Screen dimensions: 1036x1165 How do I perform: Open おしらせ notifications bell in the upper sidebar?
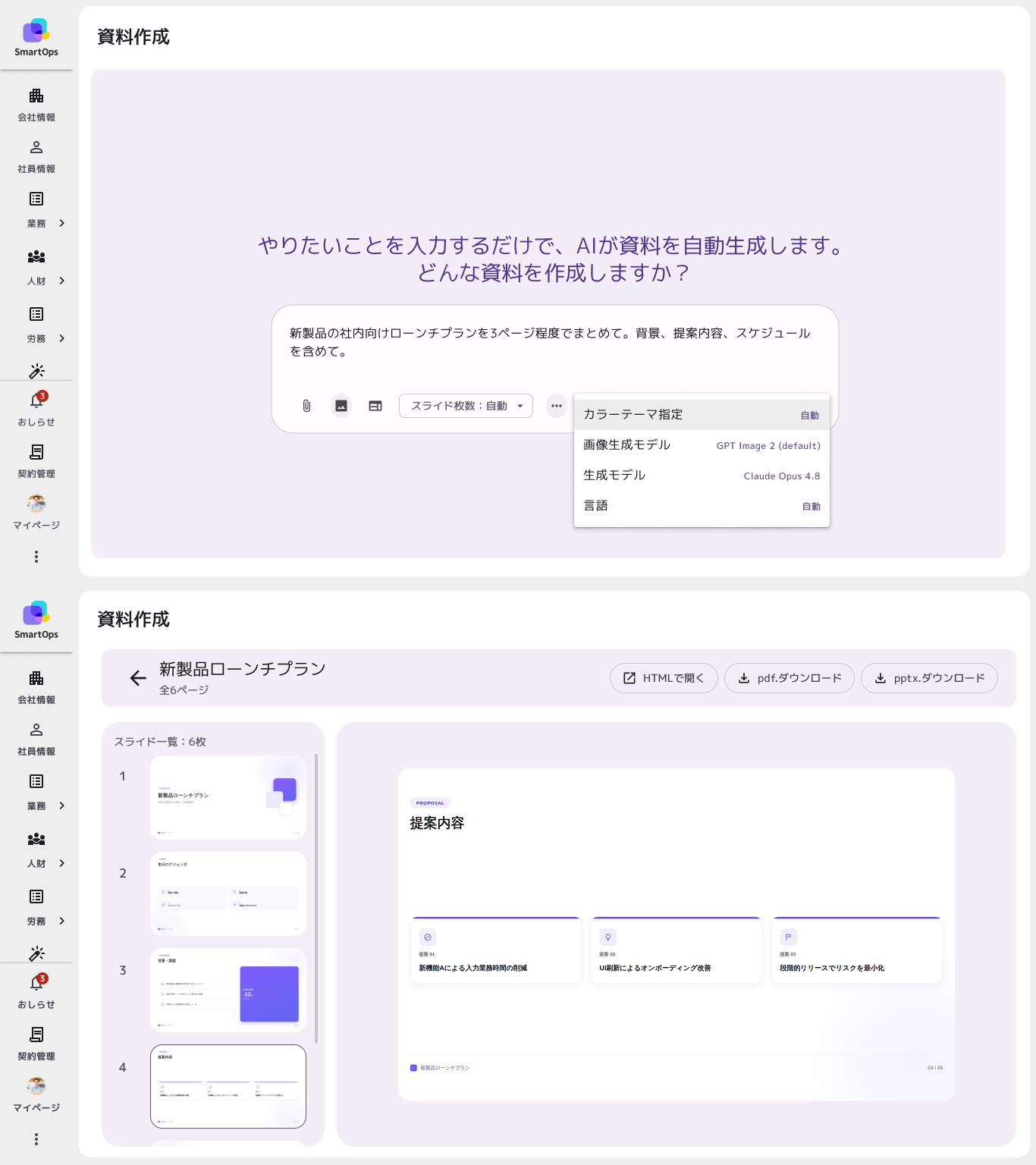tap(36, 410)
